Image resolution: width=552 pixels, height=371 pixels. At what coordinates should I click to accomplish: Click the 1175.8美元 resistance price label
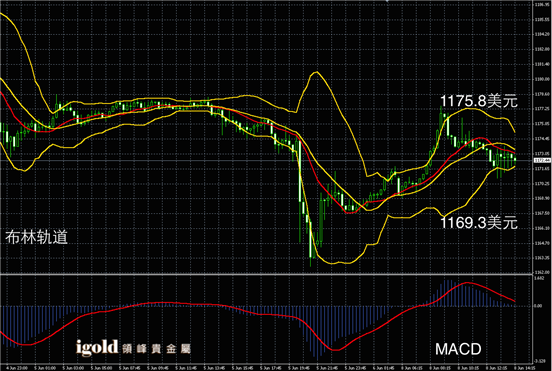click(x=479, y=101)
